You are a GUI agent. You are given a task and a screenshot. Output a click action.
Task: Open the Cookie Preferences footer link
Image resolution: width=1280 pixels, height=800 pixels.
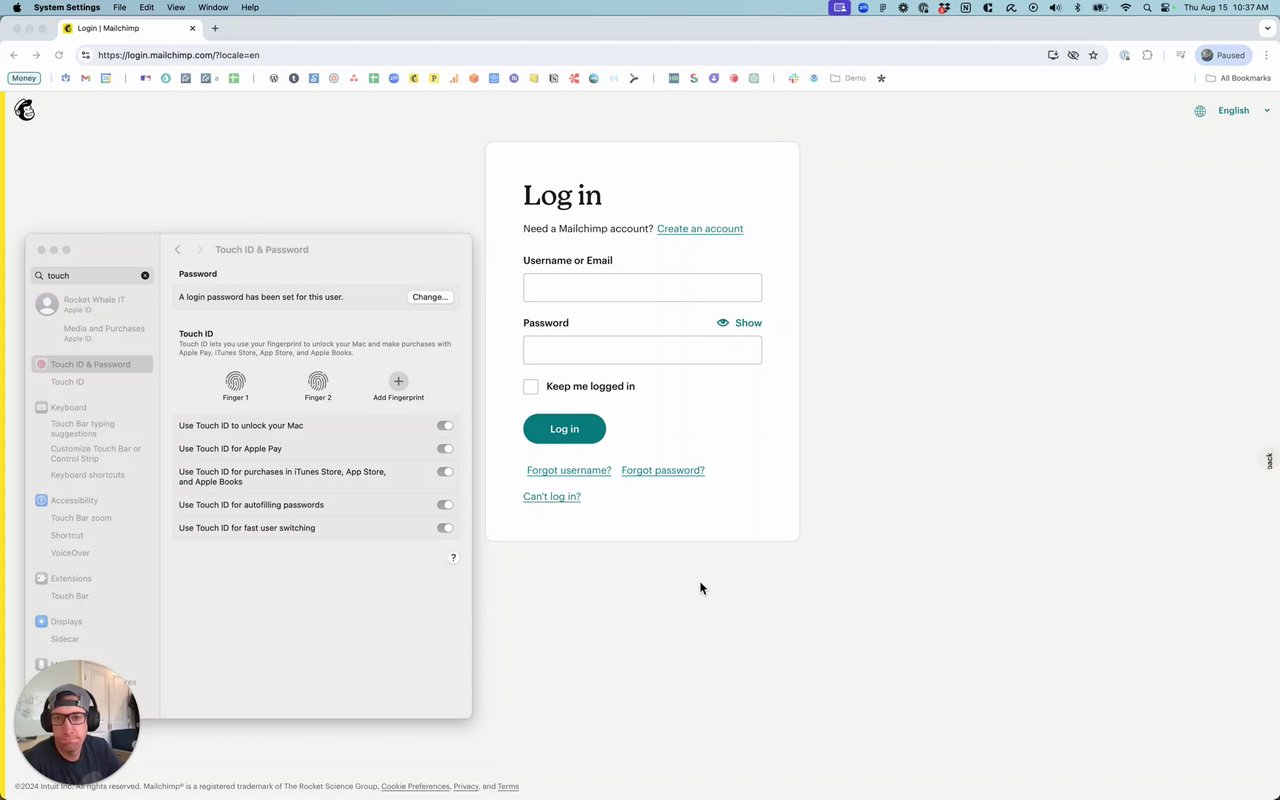pyautogui.click(x=415, y=786)
